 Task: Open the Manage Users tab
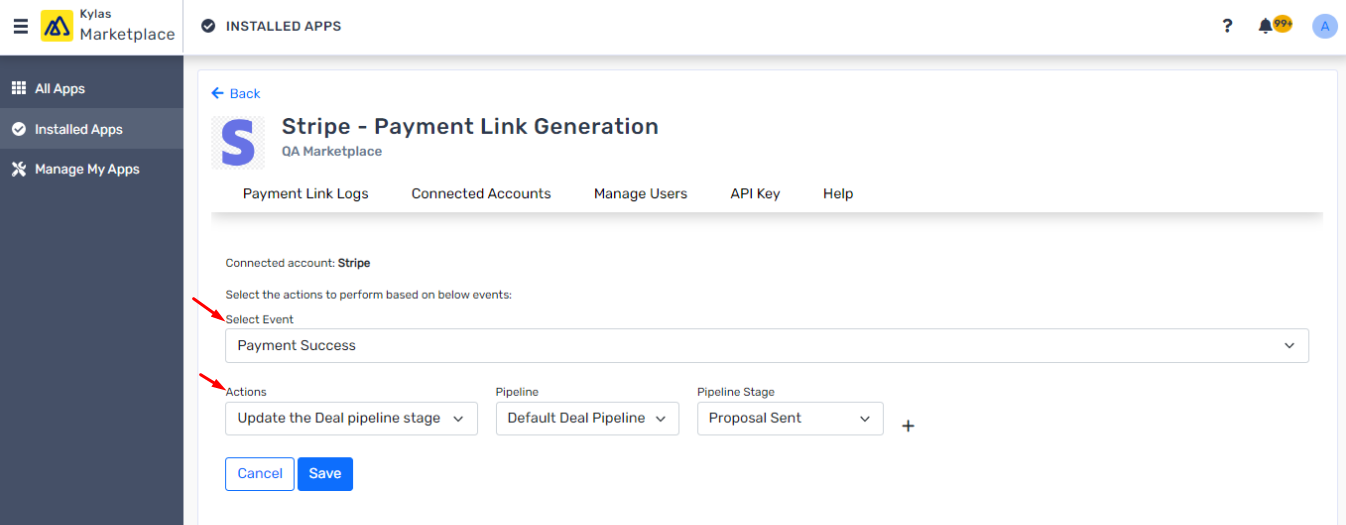(641, 194)
